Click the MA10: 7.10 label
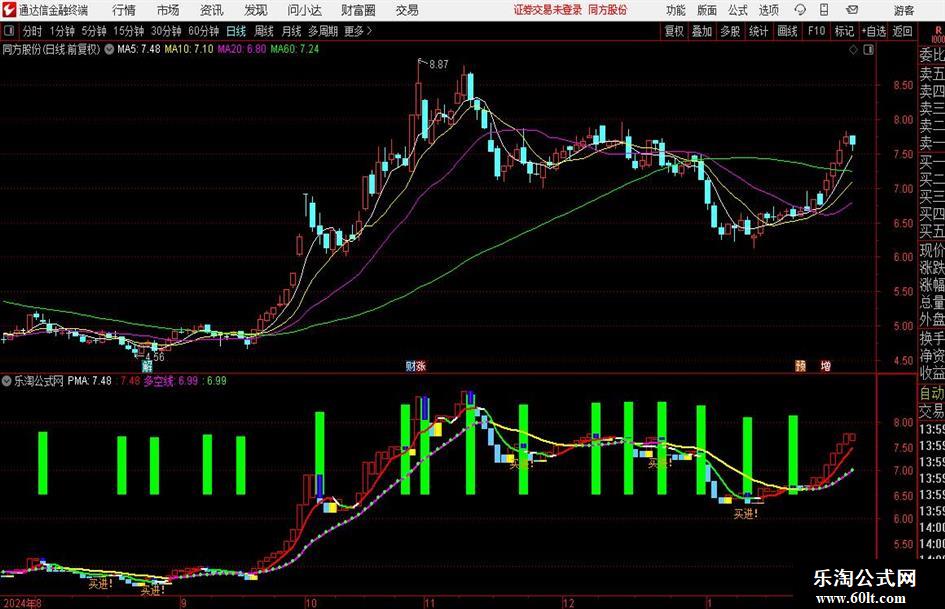945x609 pixels. pyautogui.click(x=189, y=49)
